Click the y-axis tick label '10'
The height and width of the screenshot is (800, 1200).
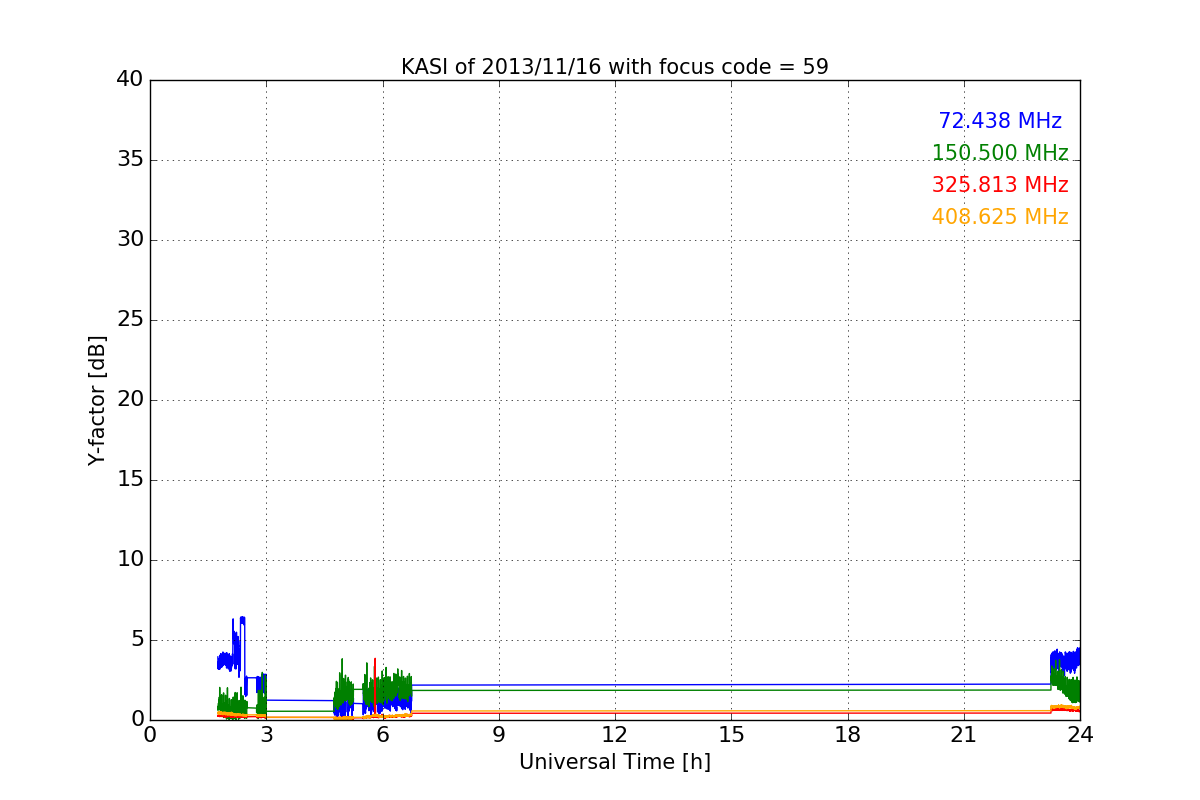130,560
